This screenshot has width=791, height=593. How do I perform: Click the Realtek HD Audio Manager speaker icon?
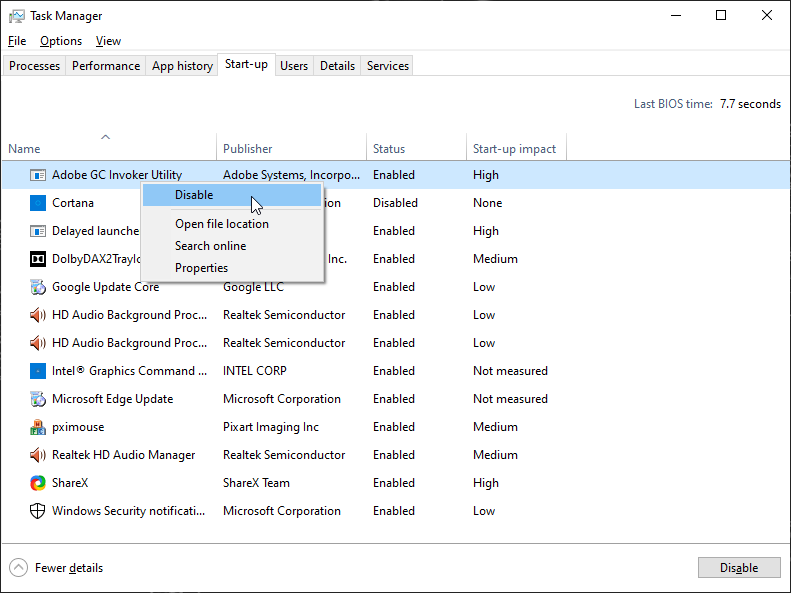(x=38, y=455)
